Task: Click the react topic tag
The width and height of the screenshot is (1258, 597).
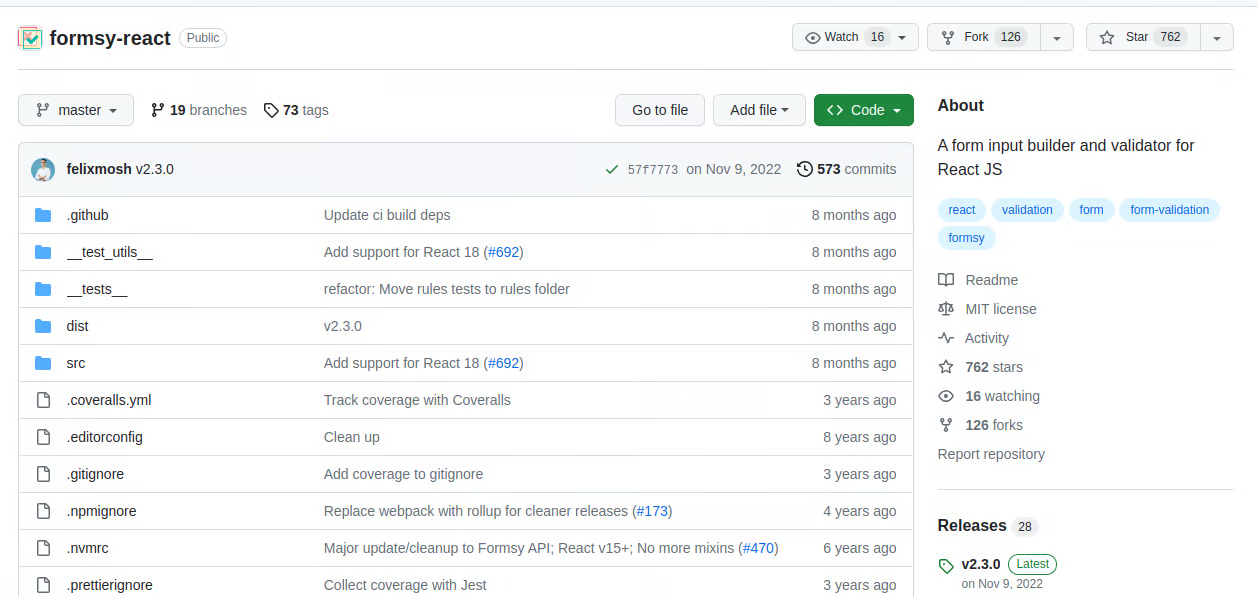Action: click(x=961, y=210)
